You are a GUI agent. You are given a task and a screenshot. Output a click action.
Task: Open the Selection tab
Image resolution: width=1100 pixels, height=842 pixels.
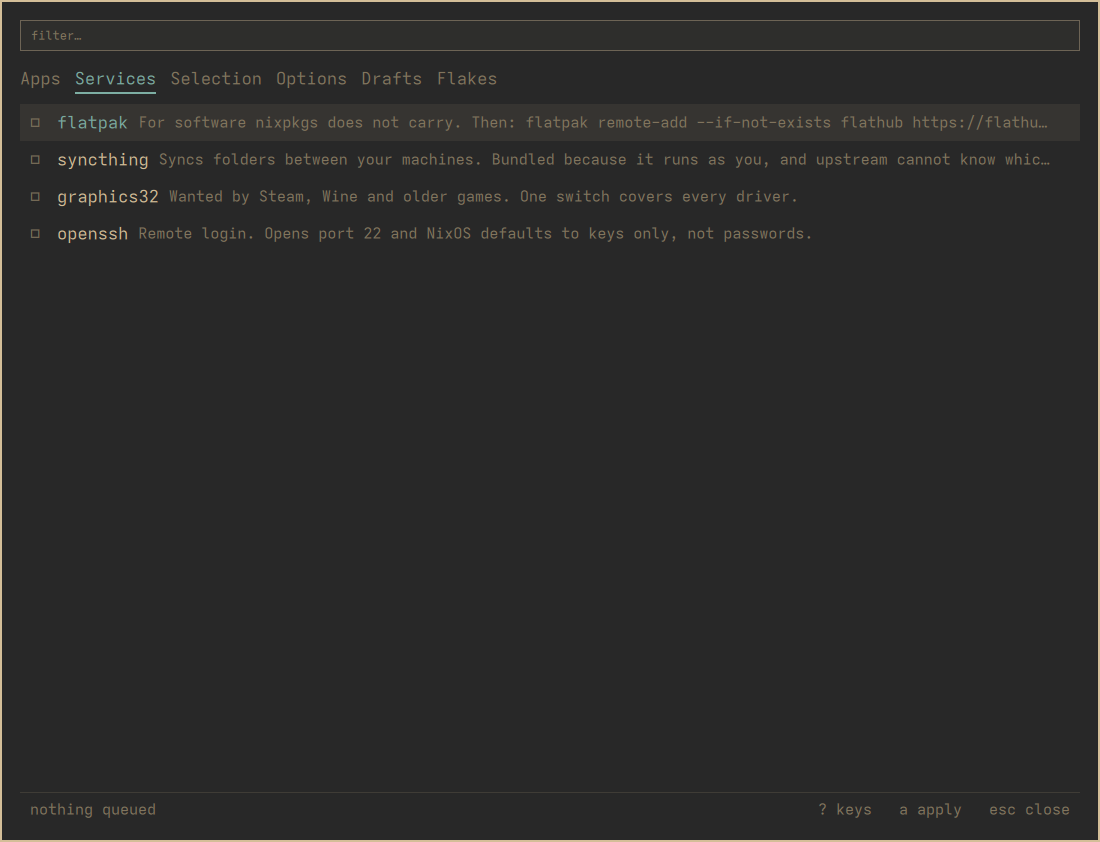click(216, 79)
